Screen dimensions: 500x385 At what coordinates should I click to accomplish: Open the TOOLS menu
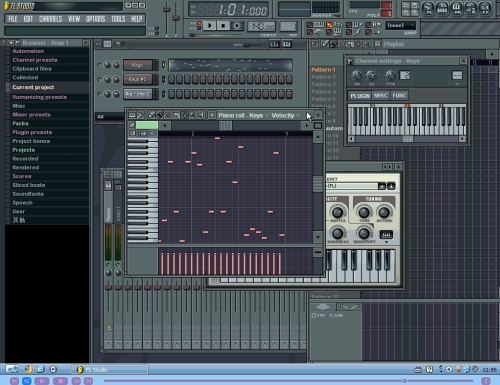tap(118, 19)
